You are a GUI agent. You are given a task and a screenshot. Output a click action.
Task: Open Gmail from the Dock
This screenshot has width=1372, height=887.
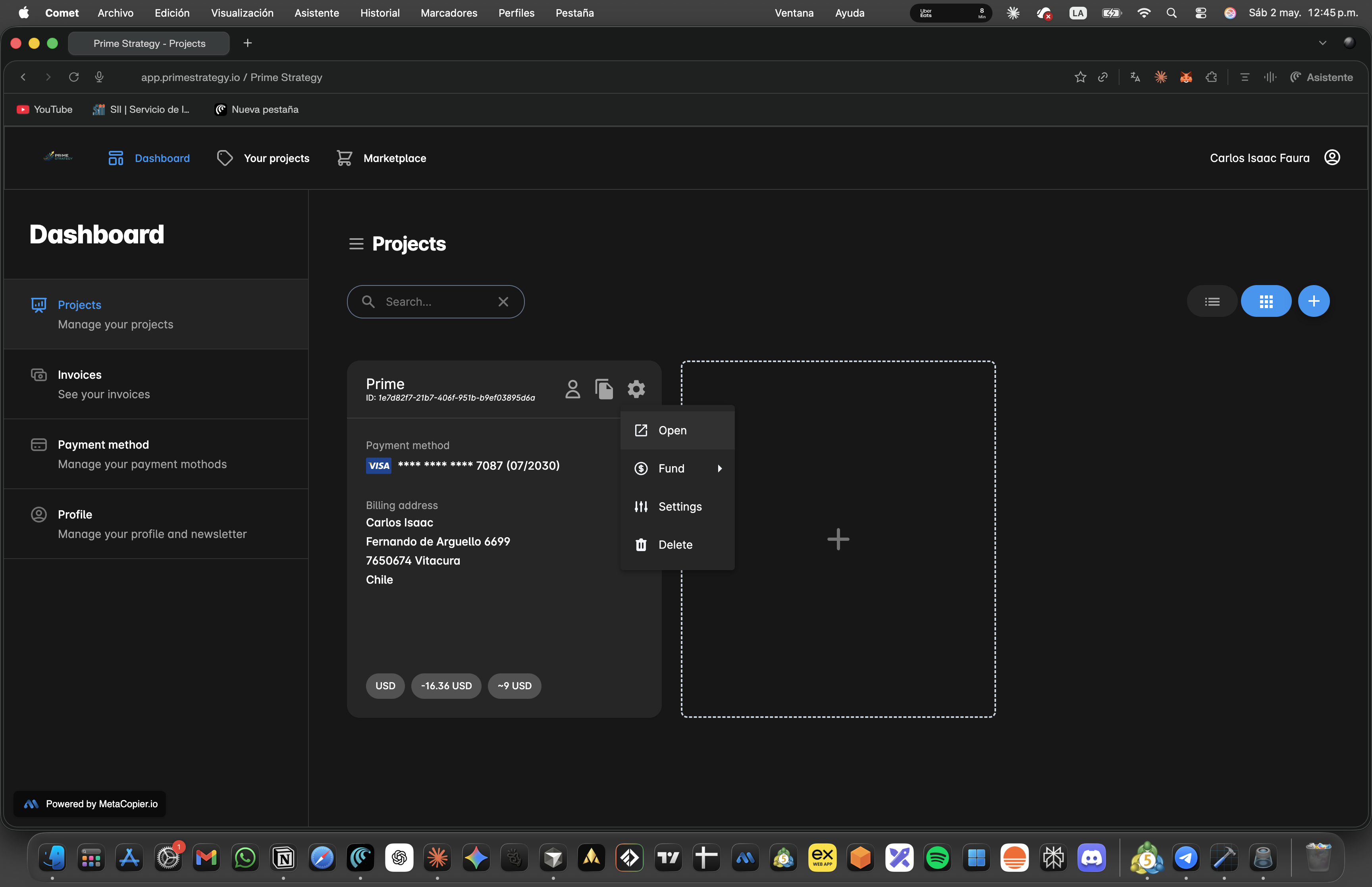206,858
